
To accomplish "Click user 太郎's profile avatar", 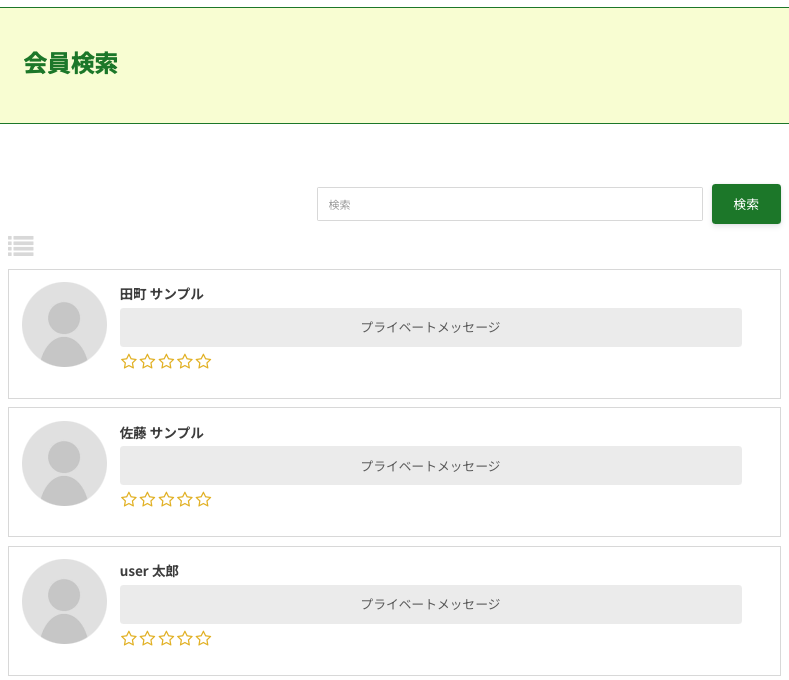I will 64,601.
